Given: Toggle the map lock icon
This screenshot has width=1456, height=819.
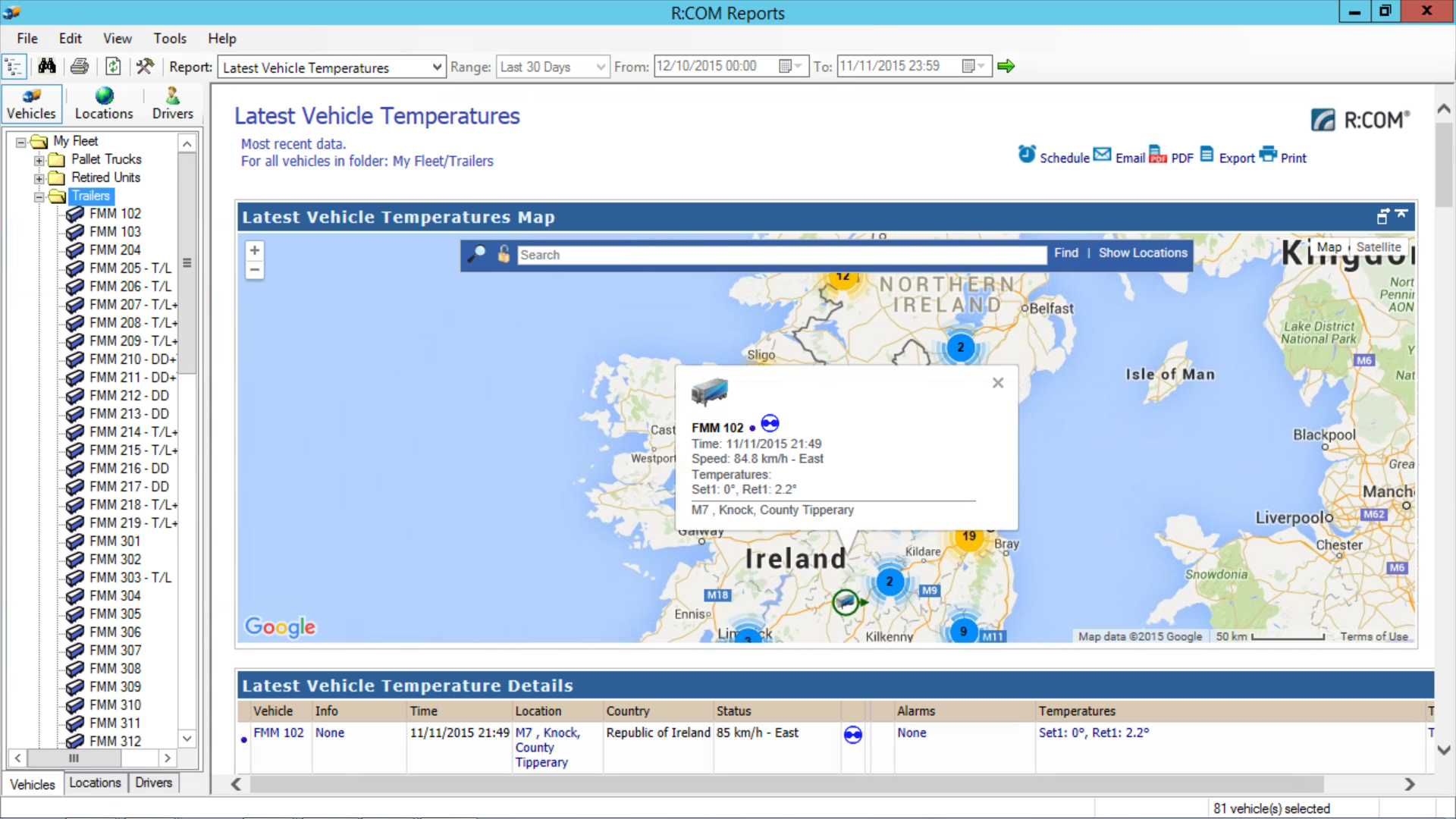Looking at the screenshot, I should (x=504, y=254).
